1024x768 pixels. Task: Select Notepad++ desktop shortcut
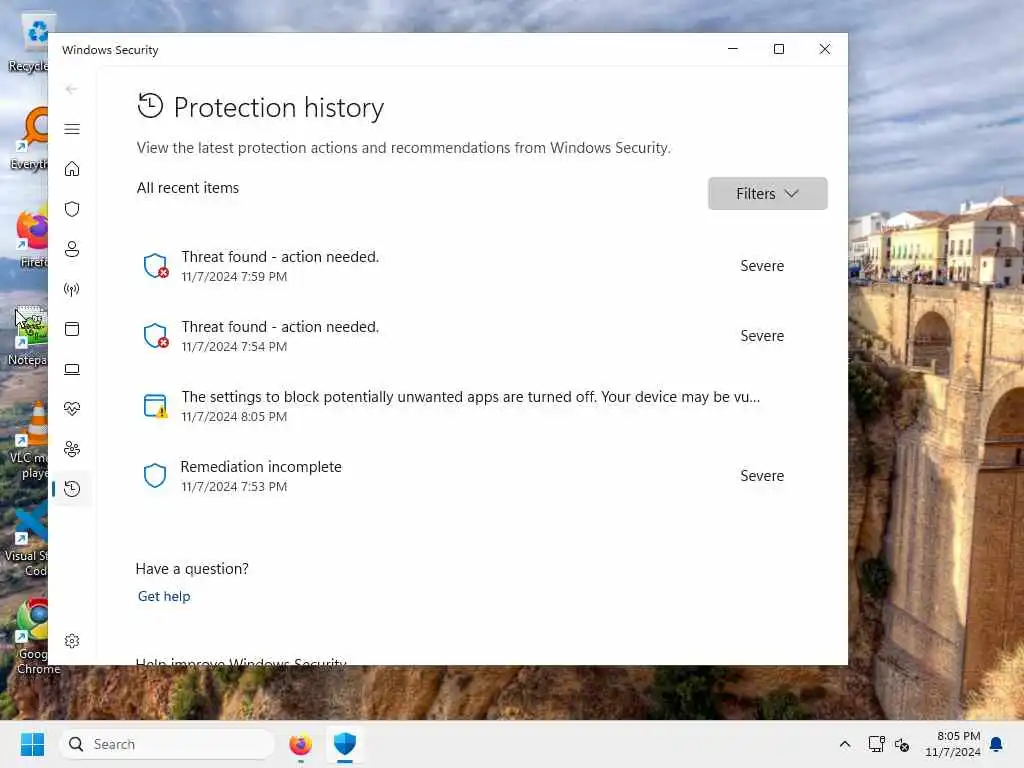click(27, 336)
